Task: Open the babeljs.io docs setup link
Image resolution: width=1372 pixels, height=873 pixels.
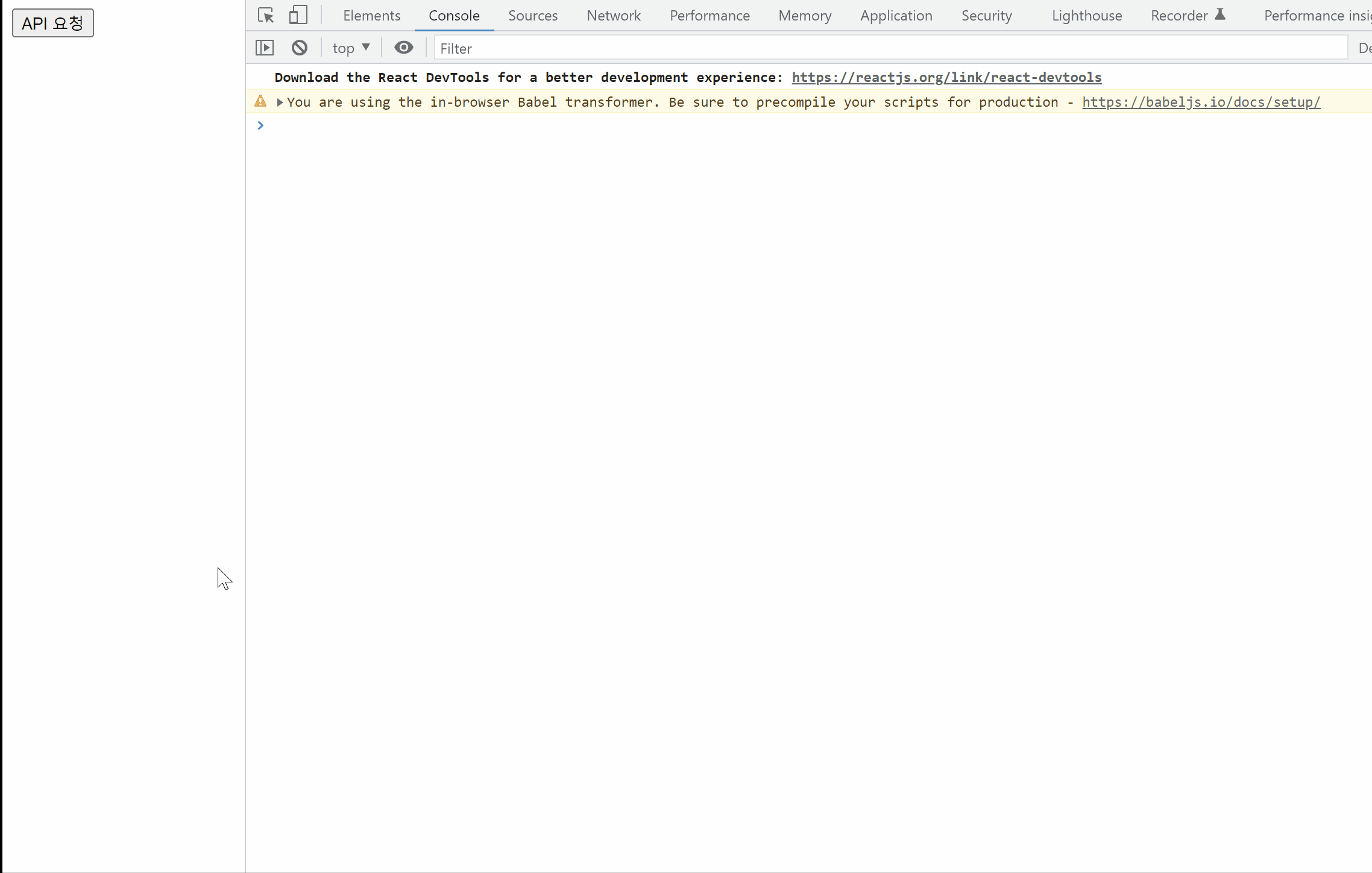Action: 1201,102
